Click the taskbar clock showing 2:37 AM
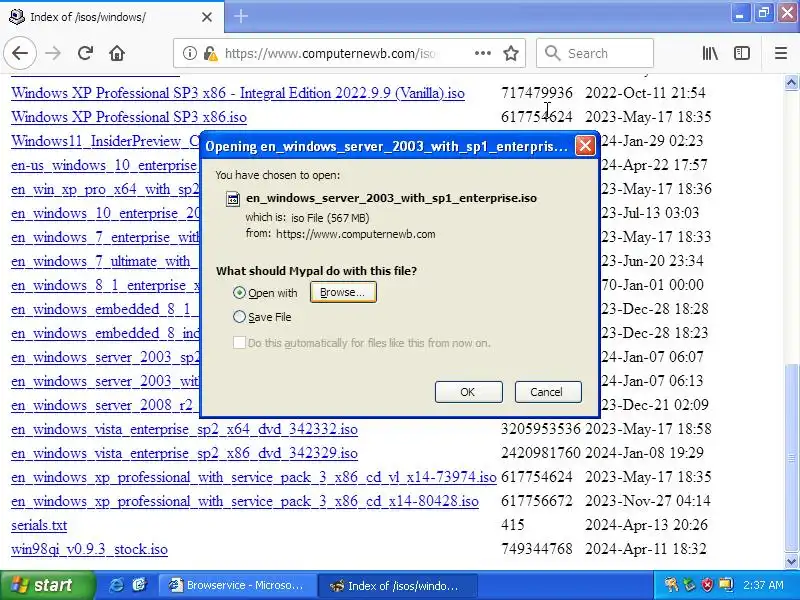The width and height of the screenshot is (800, 600). pos(763,585)
